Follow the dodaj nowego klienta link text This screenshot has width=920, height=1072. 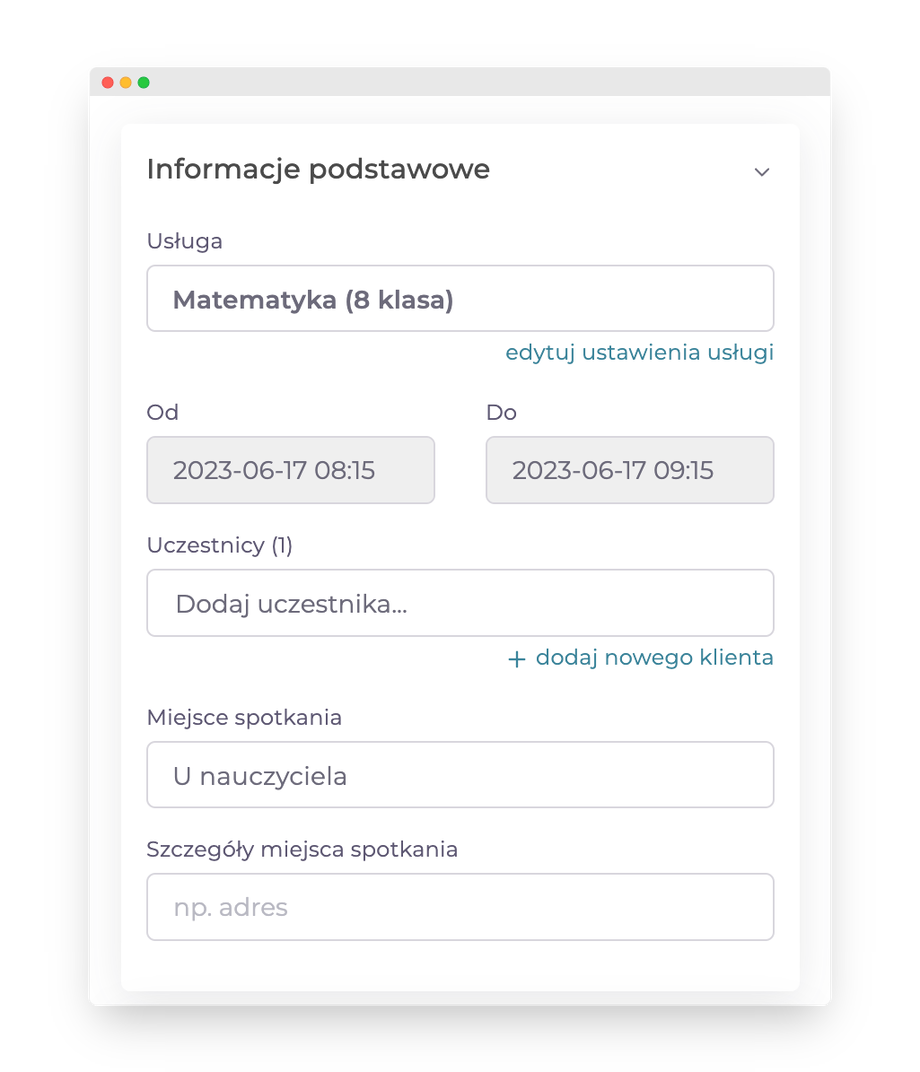pos(654,658)
